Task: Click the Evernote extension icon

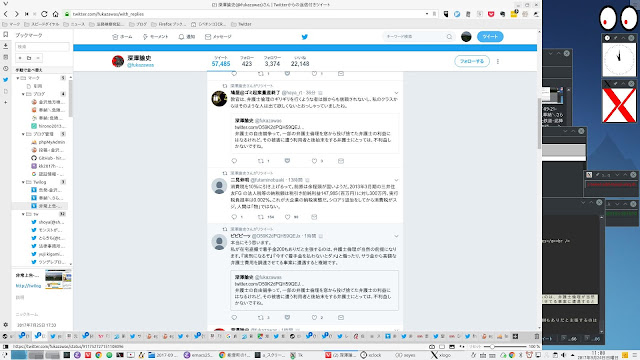Action: click(502, 14)
